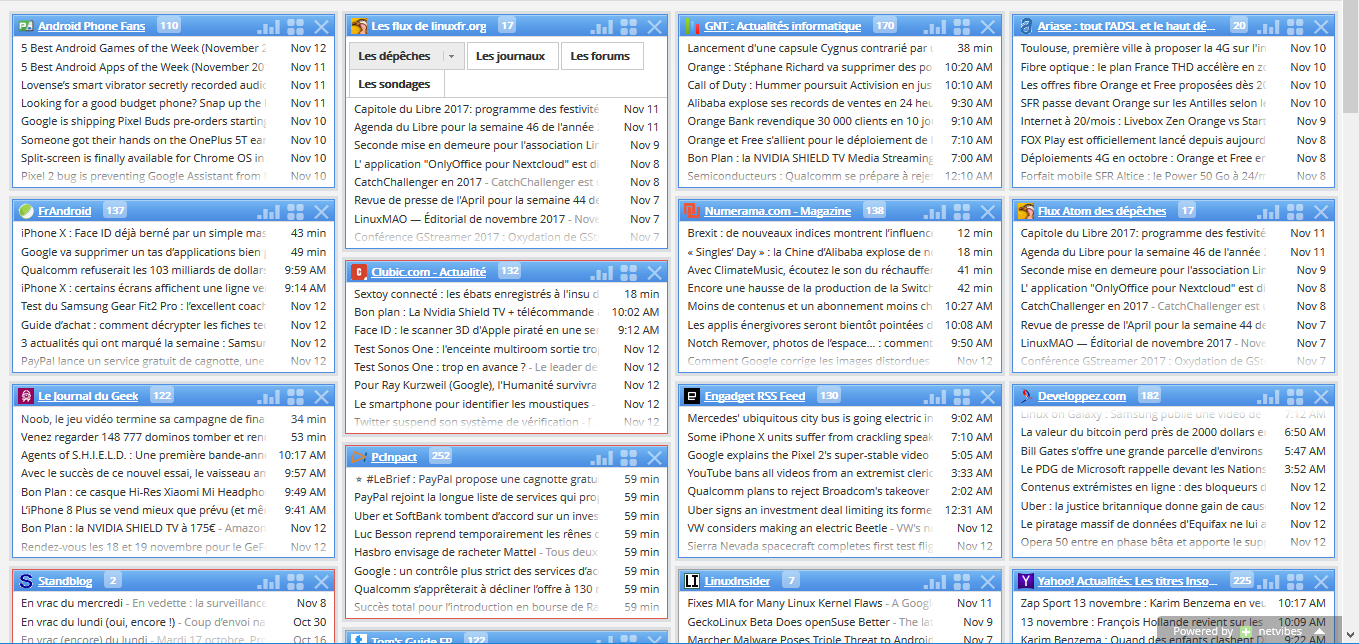Open the dropdown arrow beside Les dépêches tab
Screen dimensions: 1359x644
click(451, 57)
